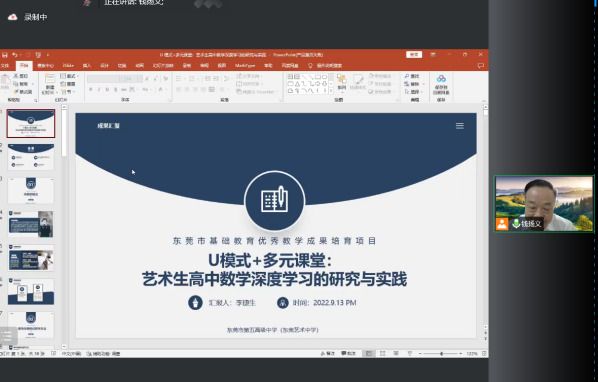The width and height of the screenshot is (598, 382).
Task: Click the New Slide (新建幻灯片) icon
Action: pyautogui.click(x=50, y=83)
